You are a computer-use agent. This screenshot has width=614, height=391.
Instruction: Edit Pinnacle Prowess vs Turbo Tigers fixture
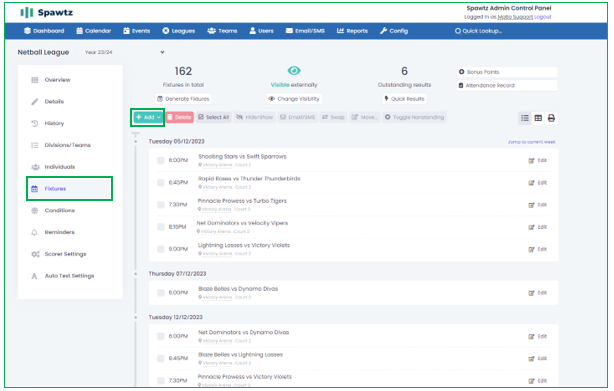click(x=538, y=205)
